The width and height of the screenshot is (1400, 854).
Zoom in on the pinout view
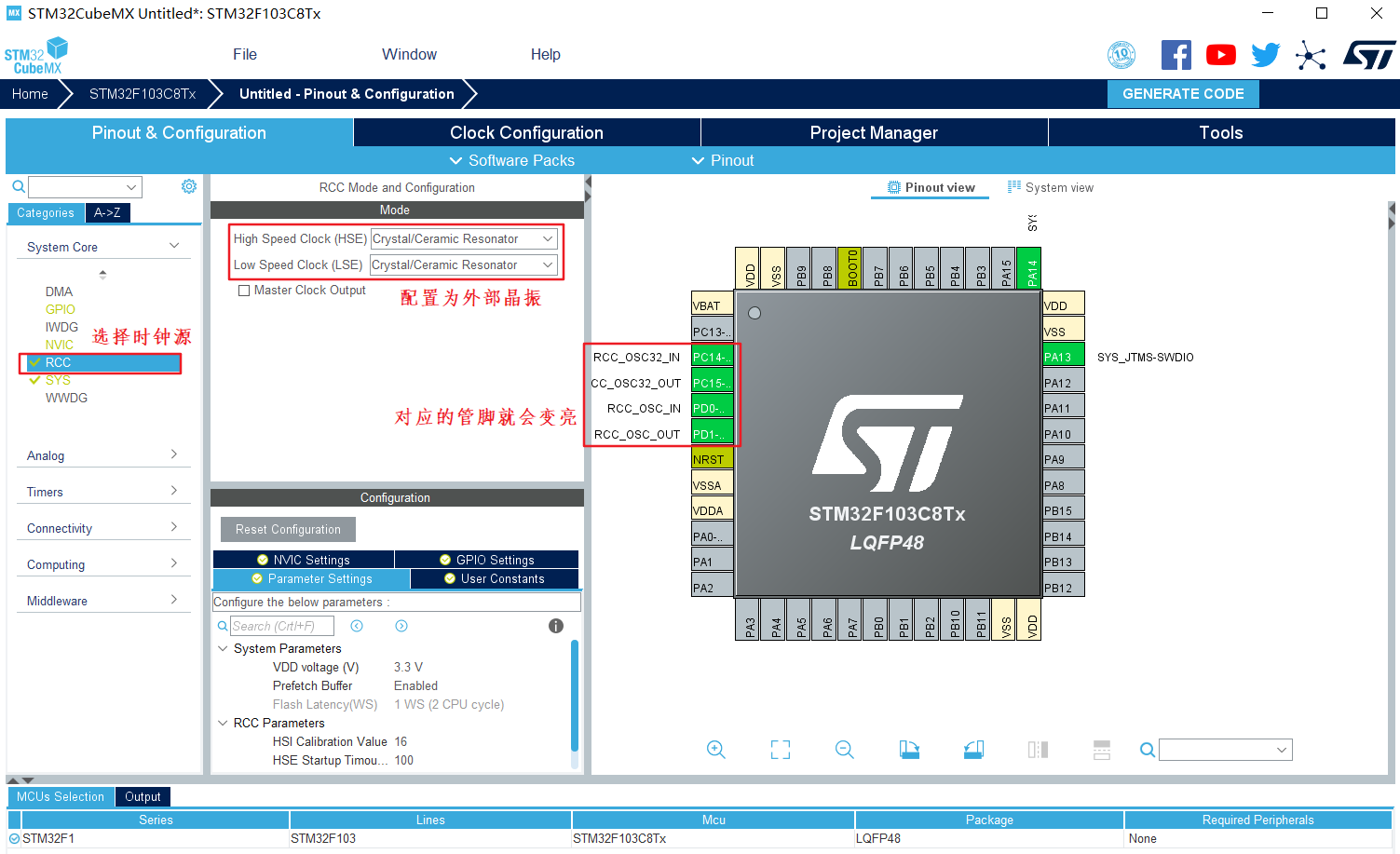[x=715, y=750]
